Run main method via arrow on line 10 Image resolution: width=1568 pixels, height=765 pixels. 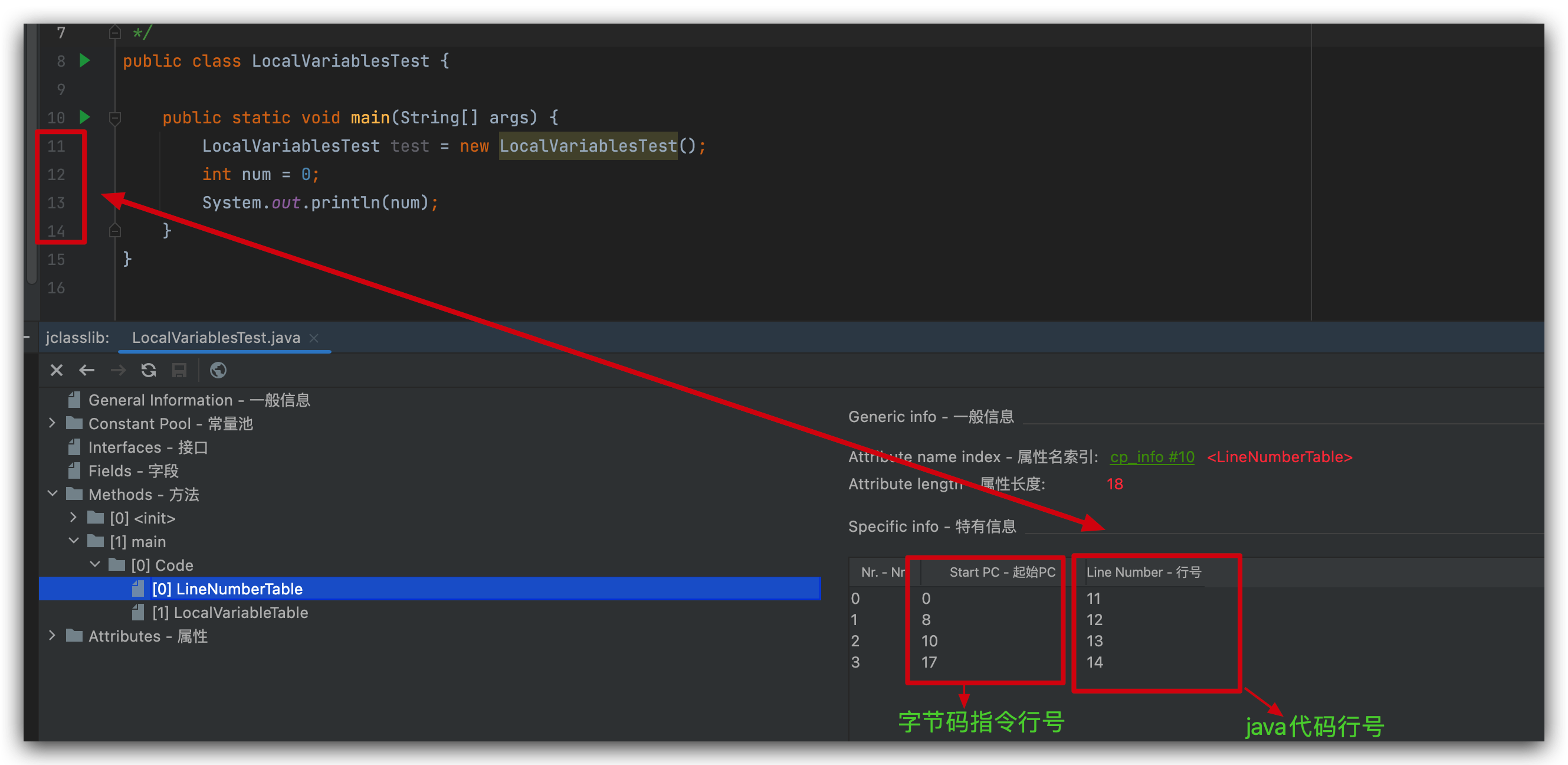pos(84,116)
